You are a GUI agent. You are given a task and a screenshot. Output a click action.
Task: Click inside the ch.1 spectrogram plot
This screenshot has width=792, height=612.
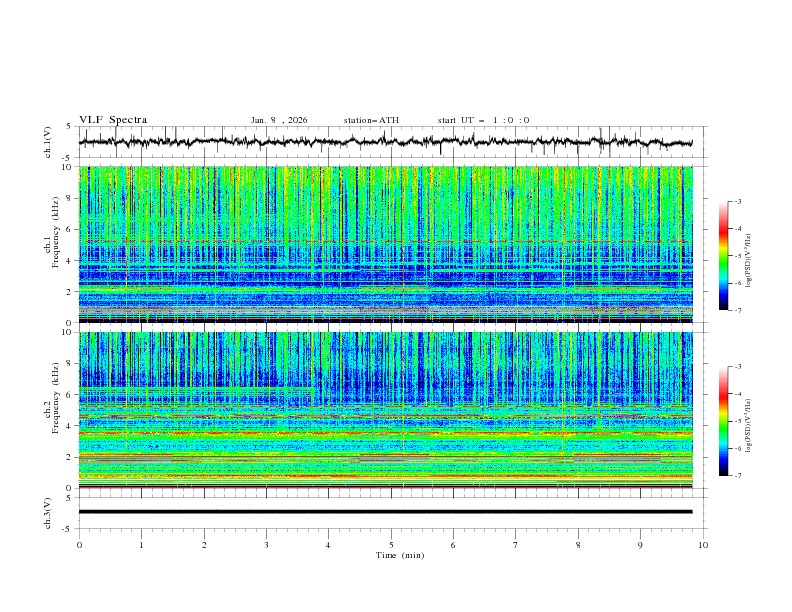pos(390,244)
